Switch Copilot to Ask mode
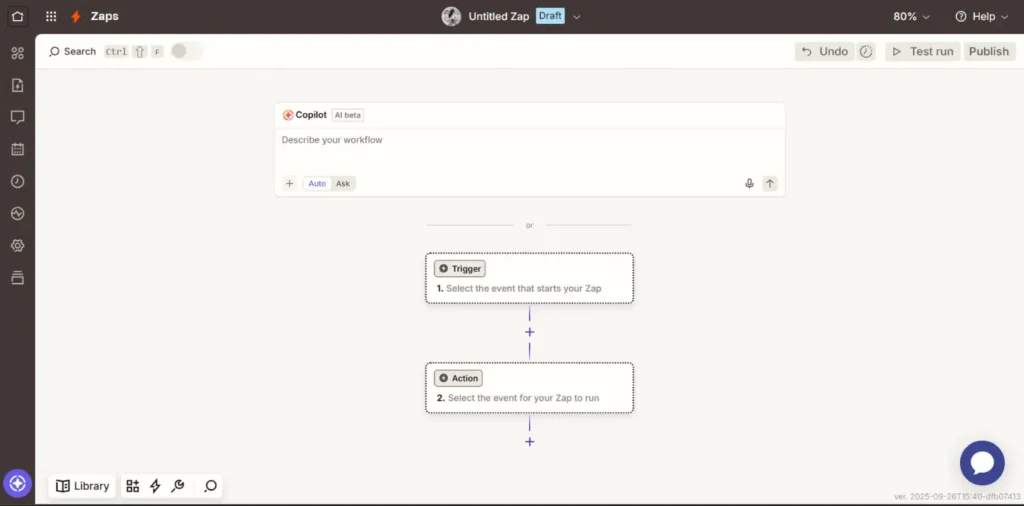 tap(343, 183)
